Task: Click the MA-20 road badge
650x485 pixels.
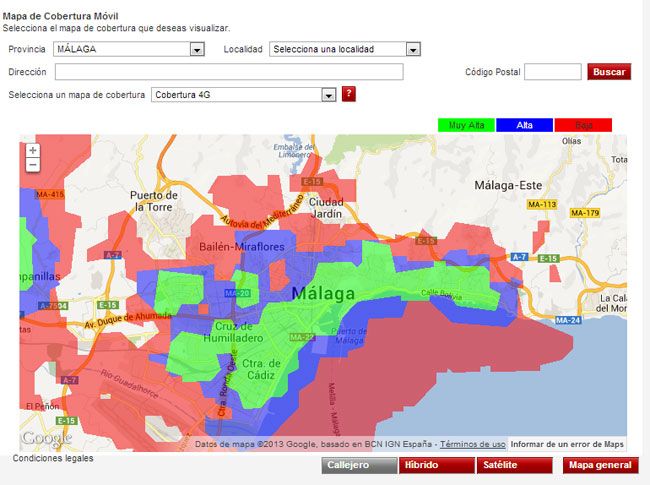Action: click(238, 293)
